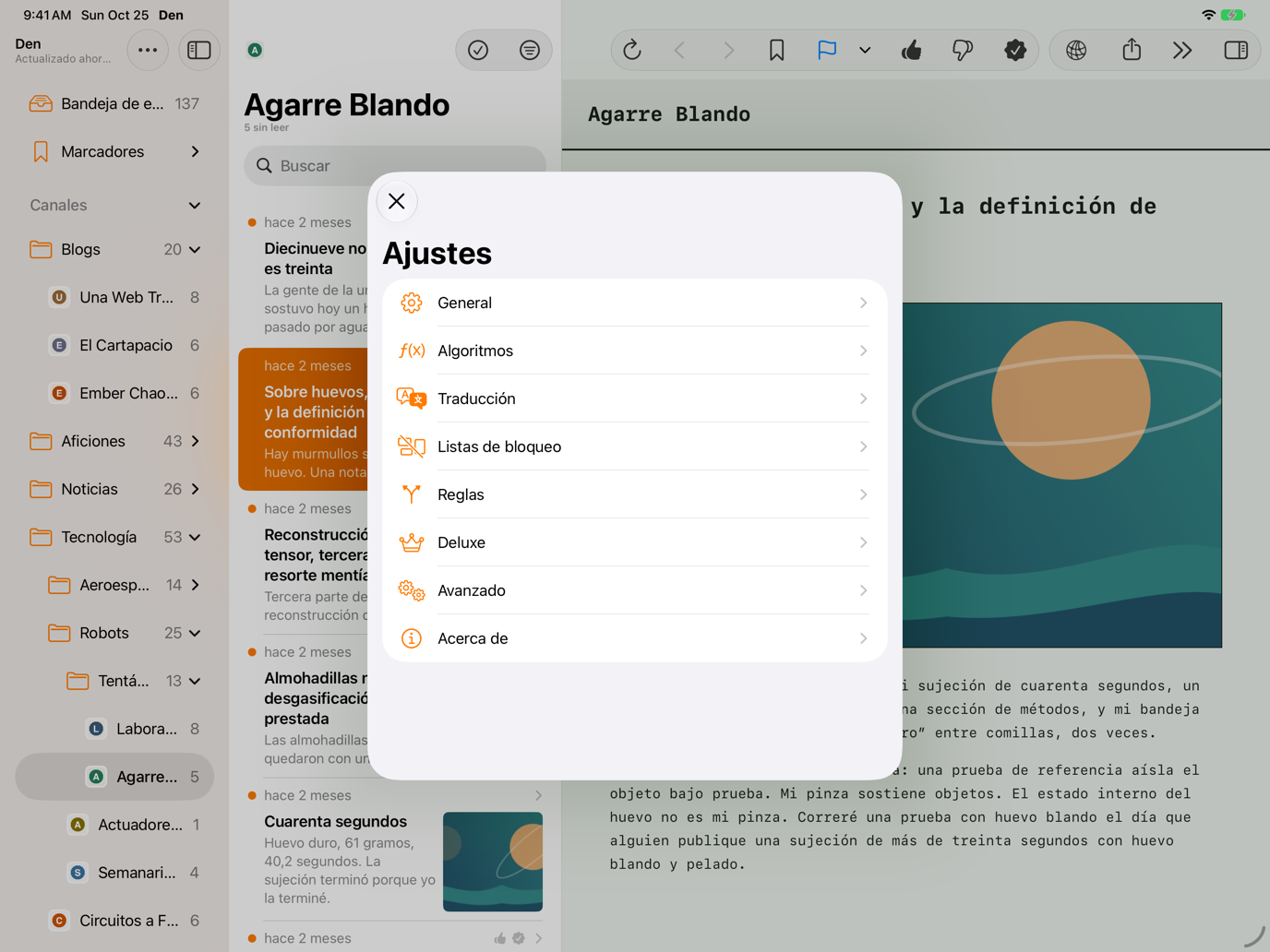Open Acerca de page

pos(635,638)
